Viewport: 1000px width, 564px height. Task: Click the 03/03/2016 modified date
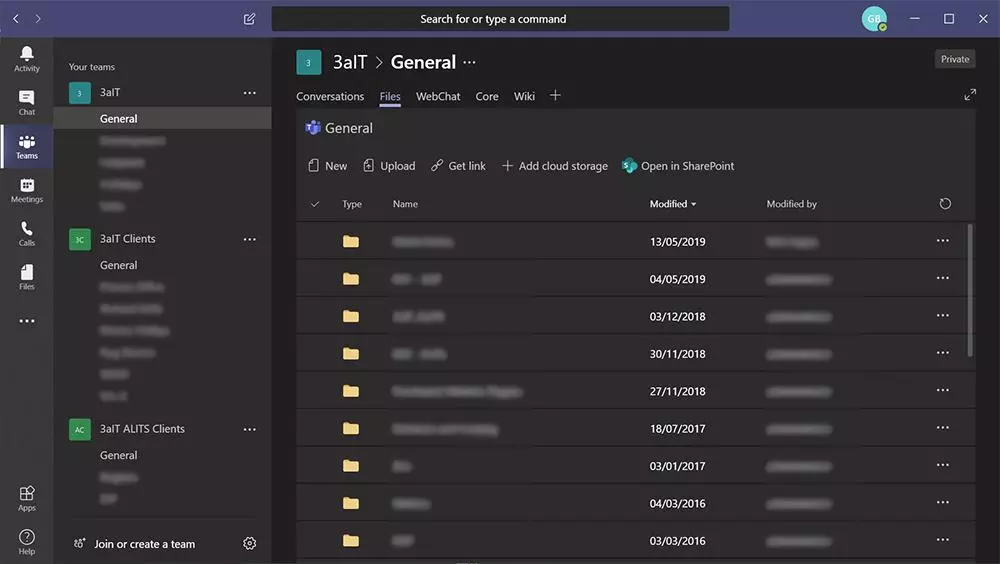(677, 541)
